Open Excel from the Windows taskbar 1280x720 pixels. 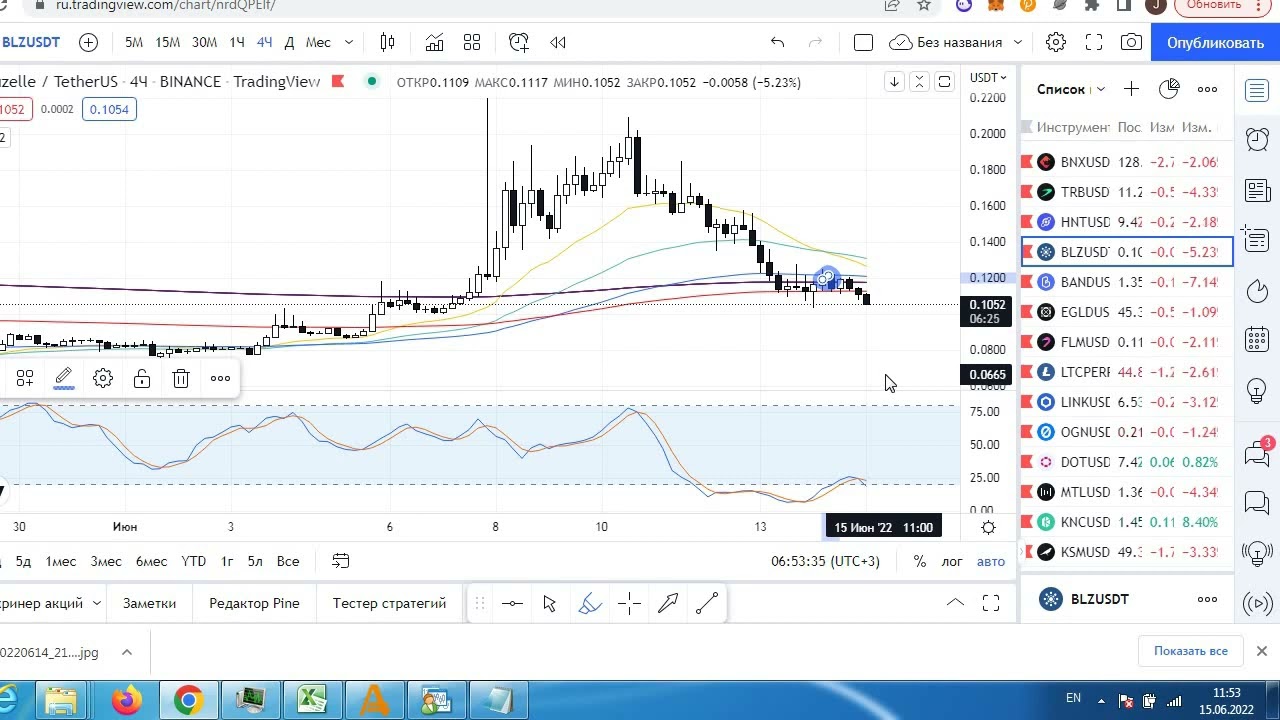(x=312, y=700)
